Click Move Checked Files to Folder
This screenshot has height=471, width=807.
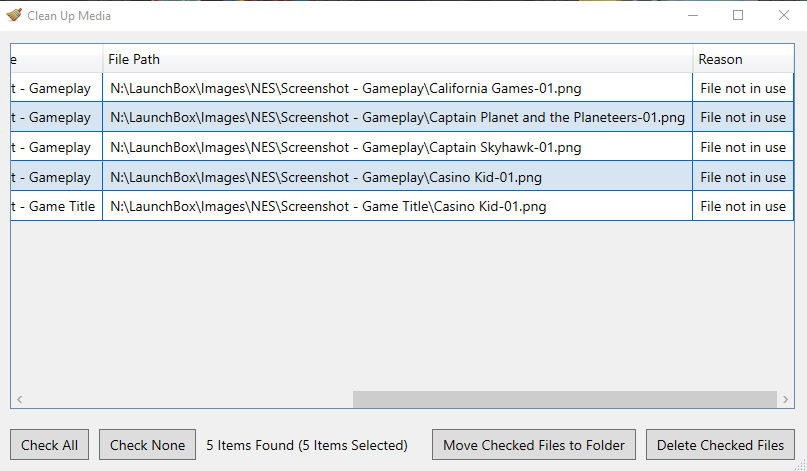[x=534, y=445]
